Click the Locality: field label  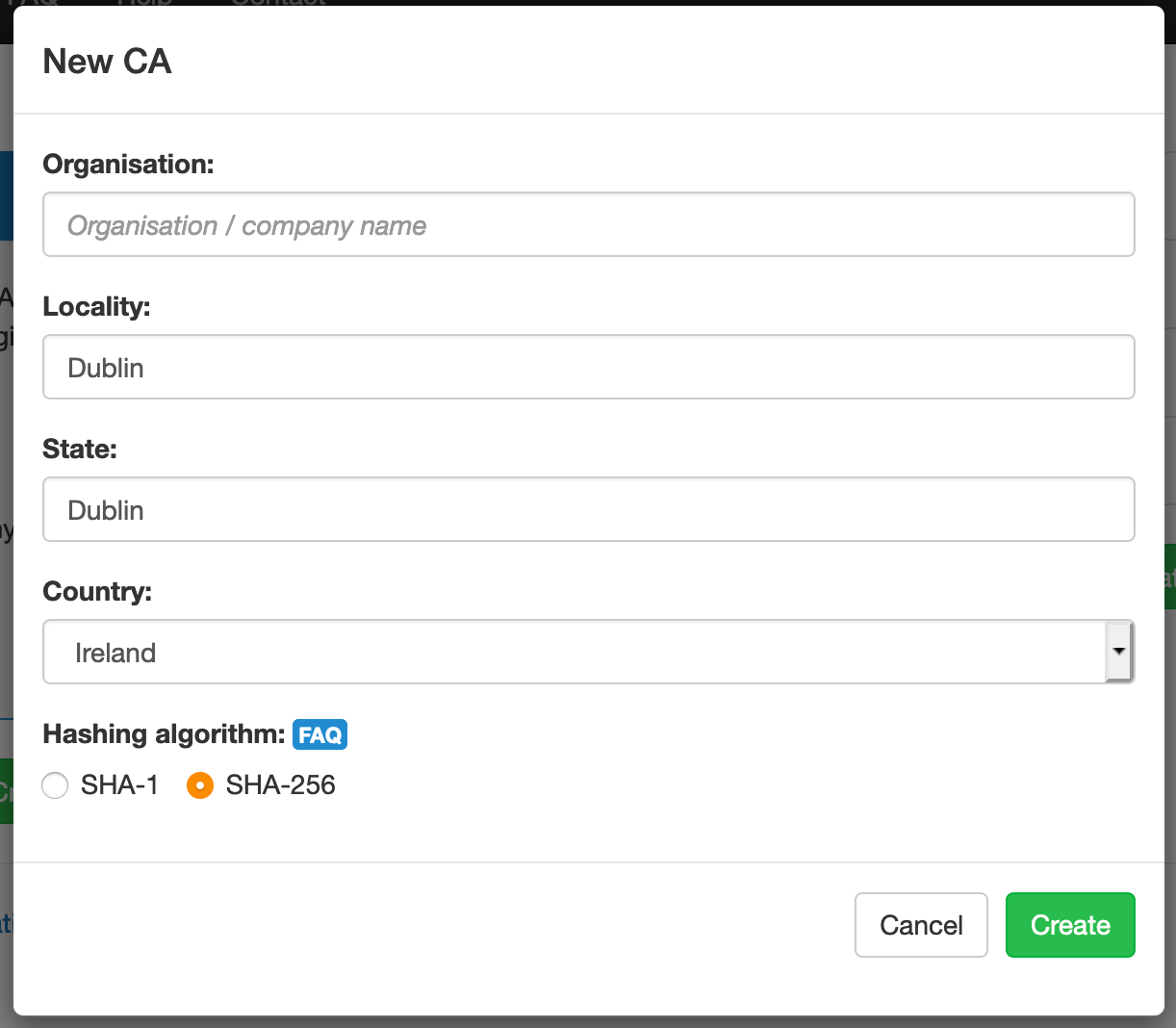[x=96, y=307]
